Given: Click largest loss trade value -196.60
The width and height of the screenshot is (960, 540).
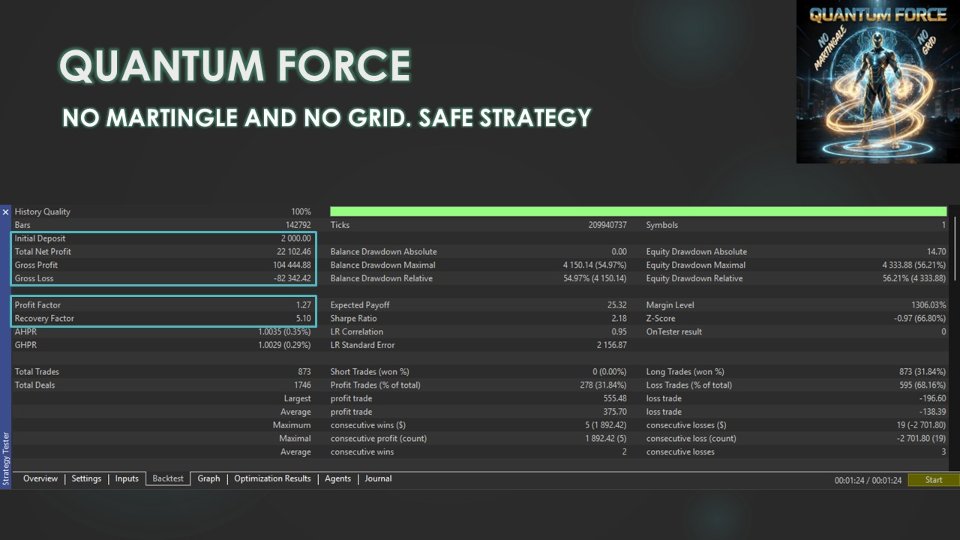Looking at the screenshot, I should (933, 399).
